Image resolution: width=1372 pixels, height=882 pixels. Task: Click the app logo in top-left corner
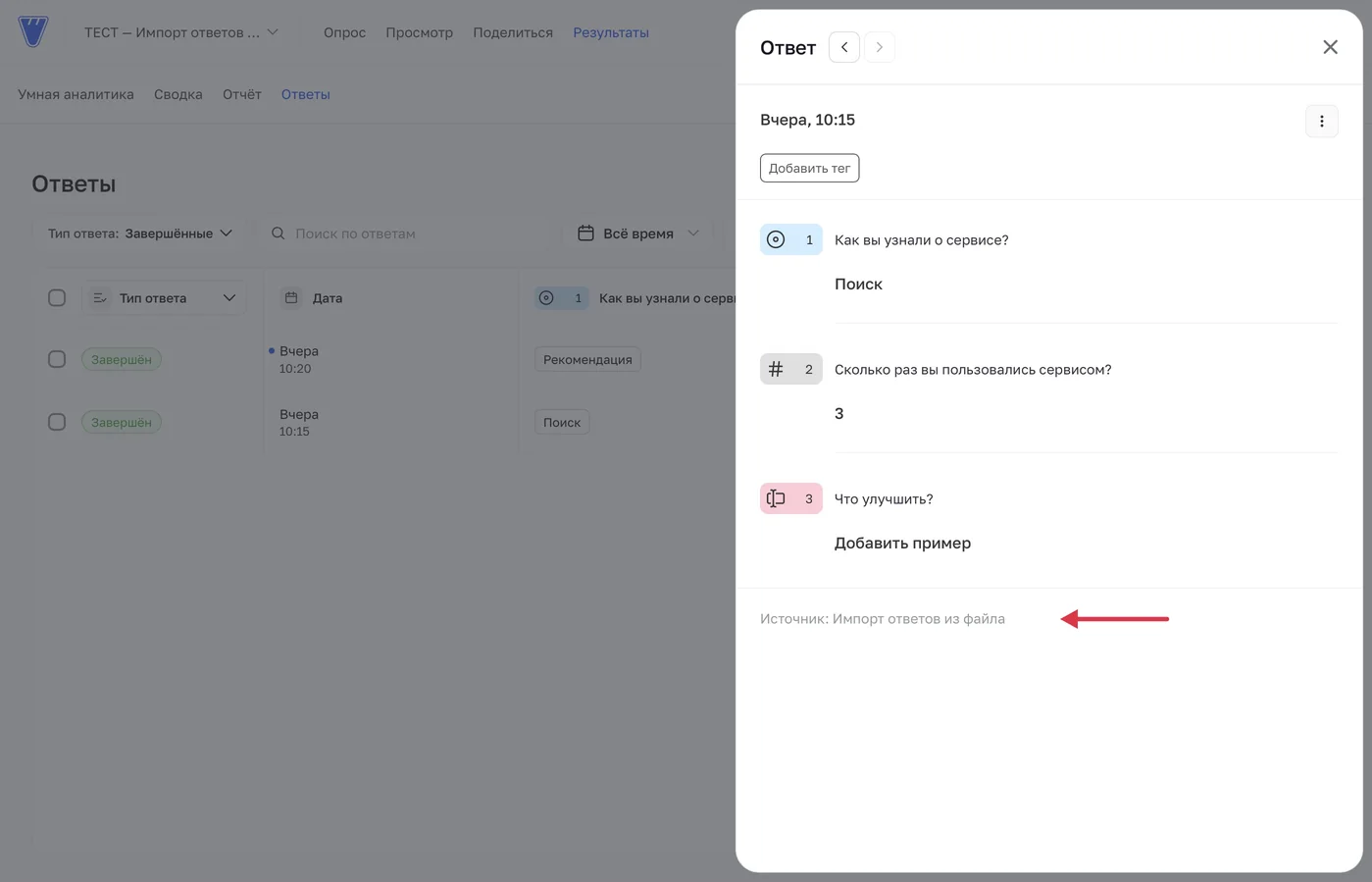click(32, 31)
